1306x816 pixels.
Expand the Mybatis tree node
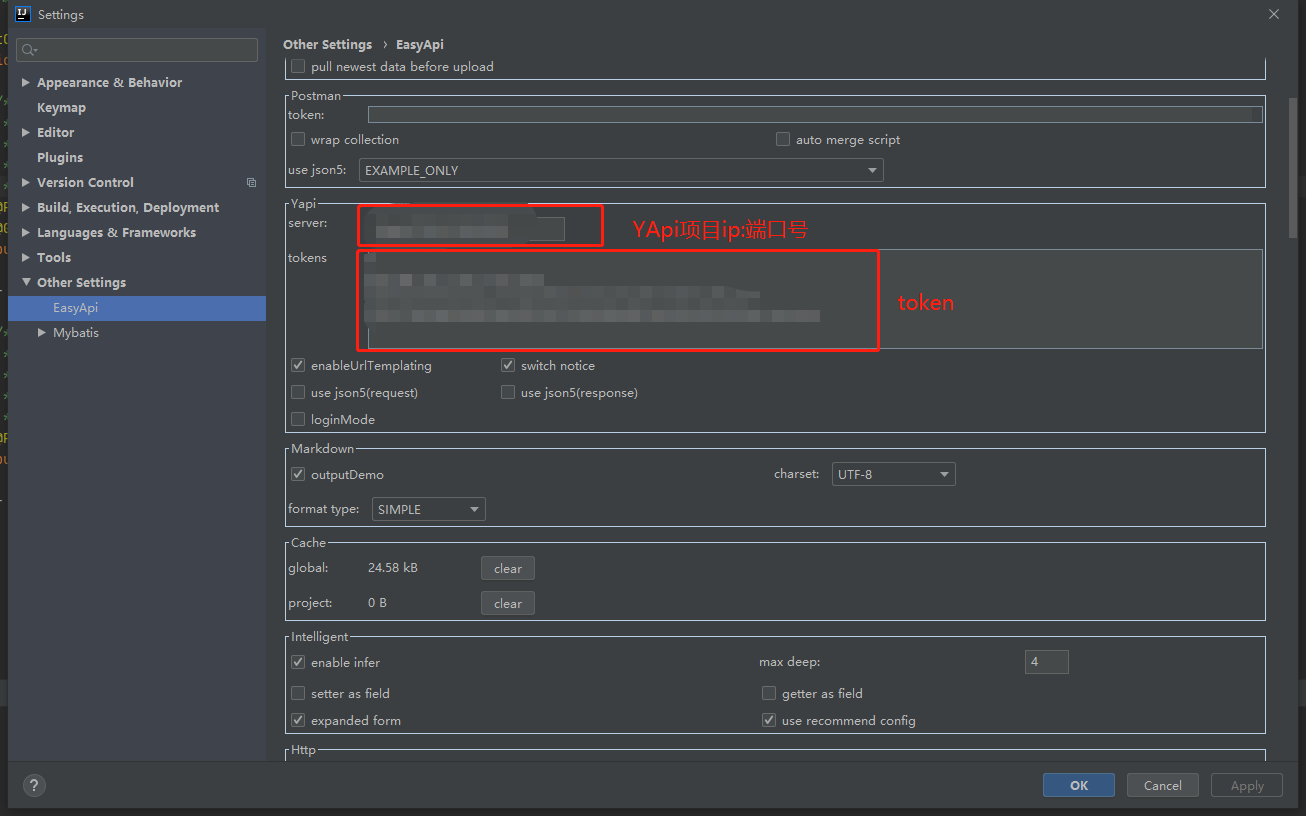click(x=42, y=333)
